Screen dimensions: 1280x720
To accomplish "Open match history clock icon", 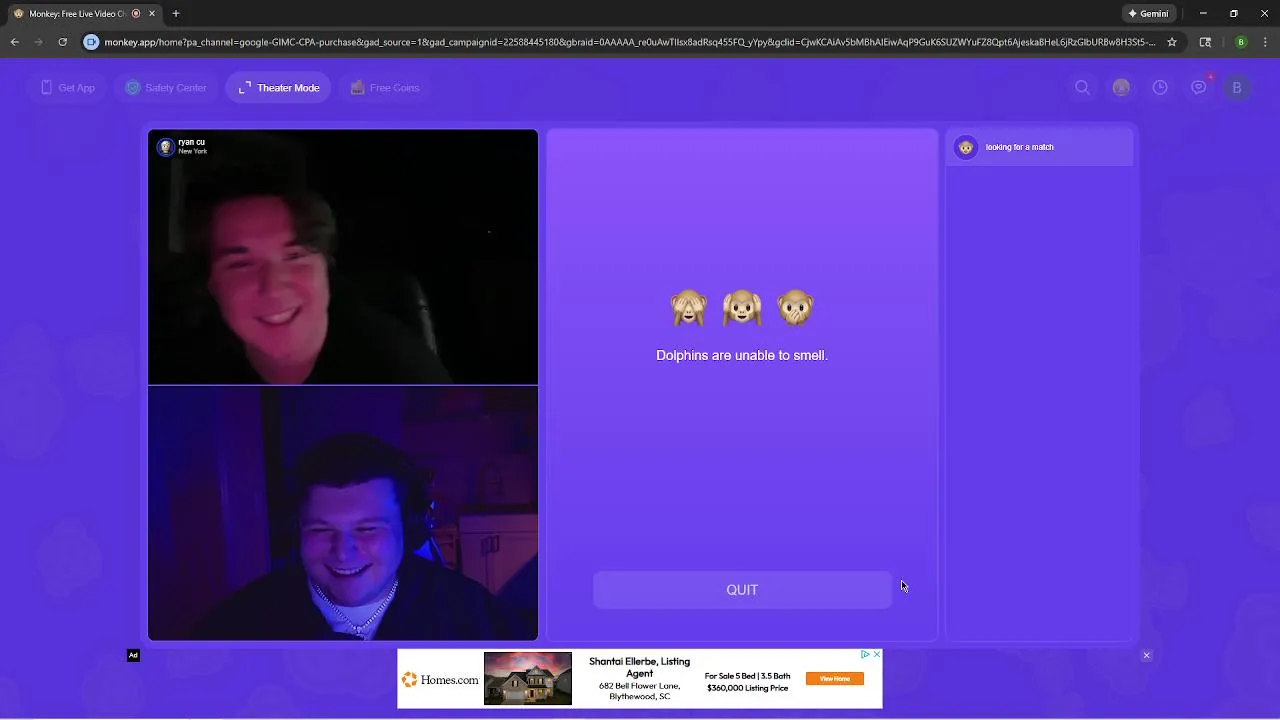I will 1160,88.
